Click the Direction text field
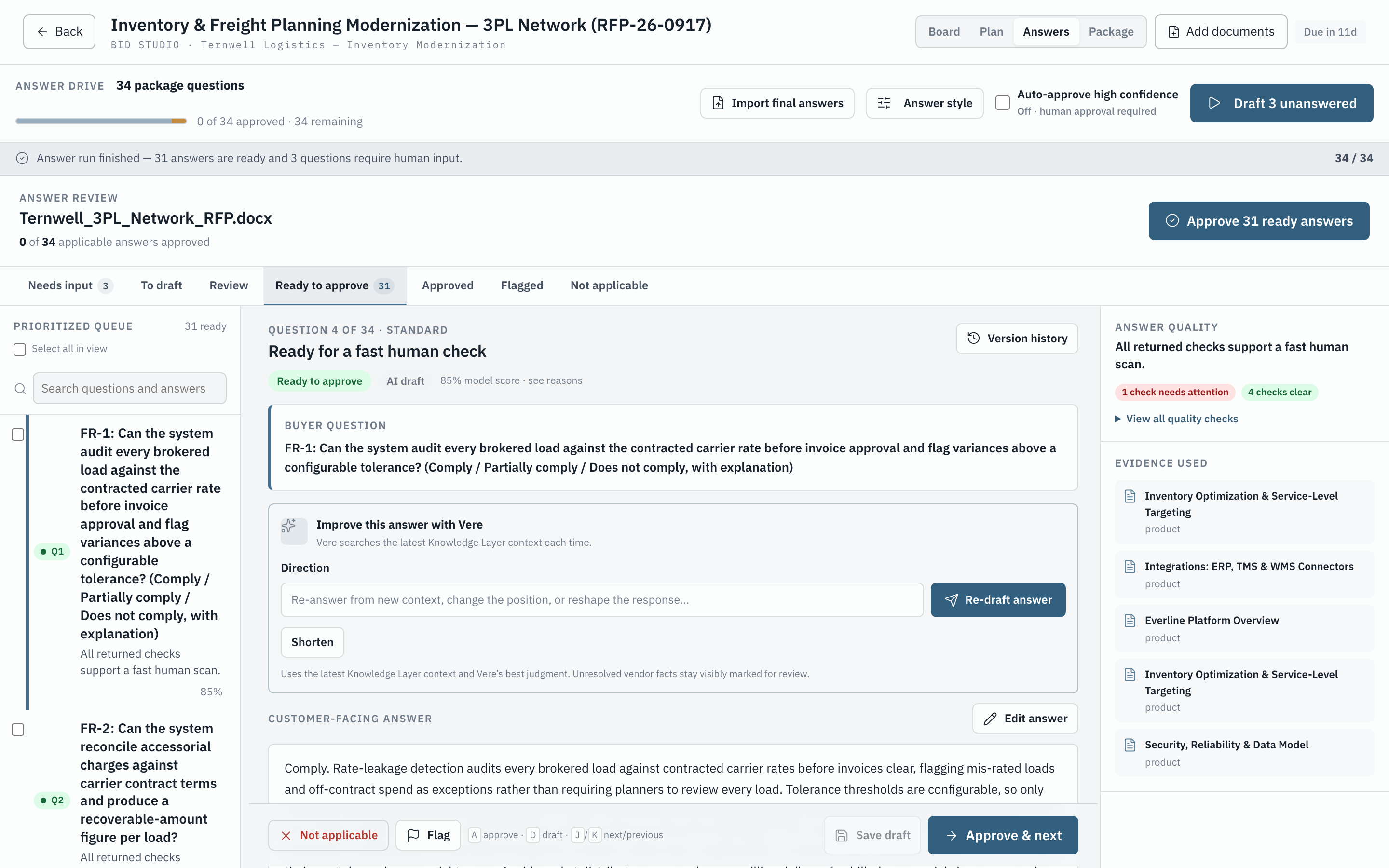The width and height of the screenshot is (1389, 868). 601,600
